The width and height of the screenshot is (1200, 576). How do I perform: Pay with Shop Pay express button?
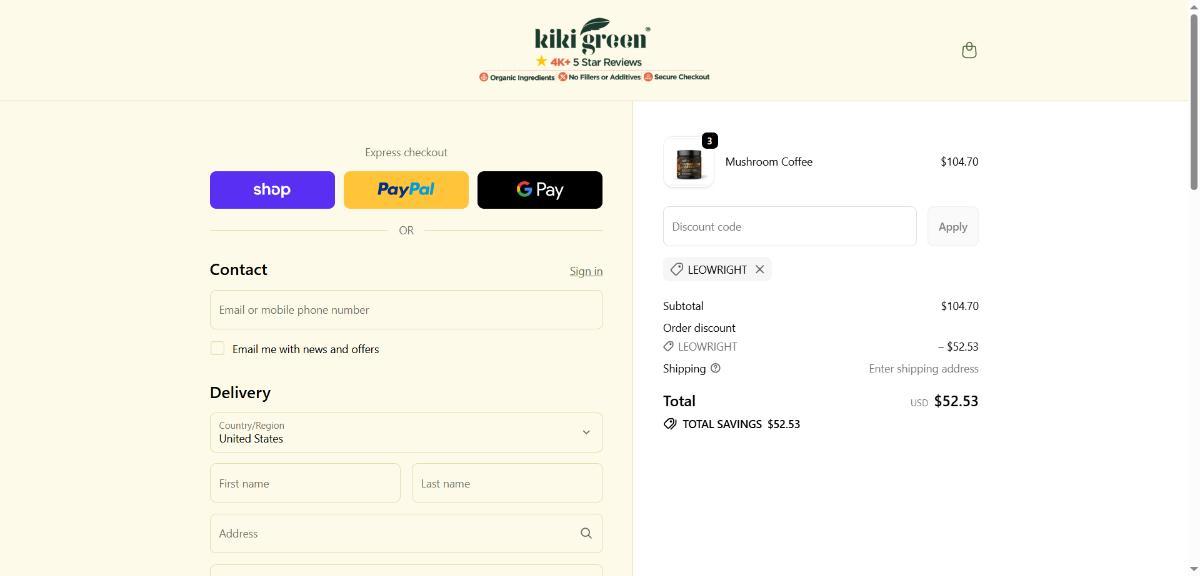click(x=272, y=190)
